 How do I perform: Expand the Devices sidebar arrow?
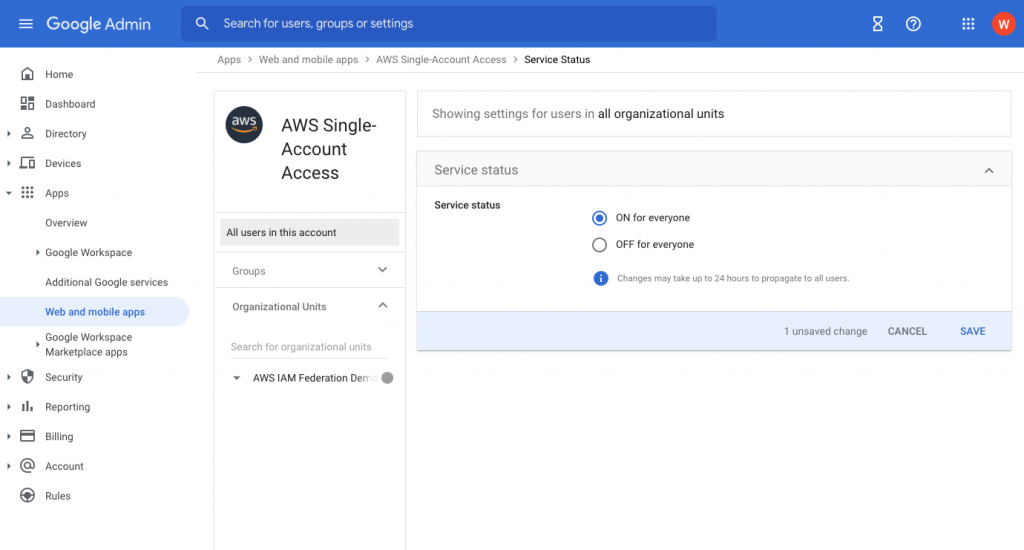click(9, 163)
